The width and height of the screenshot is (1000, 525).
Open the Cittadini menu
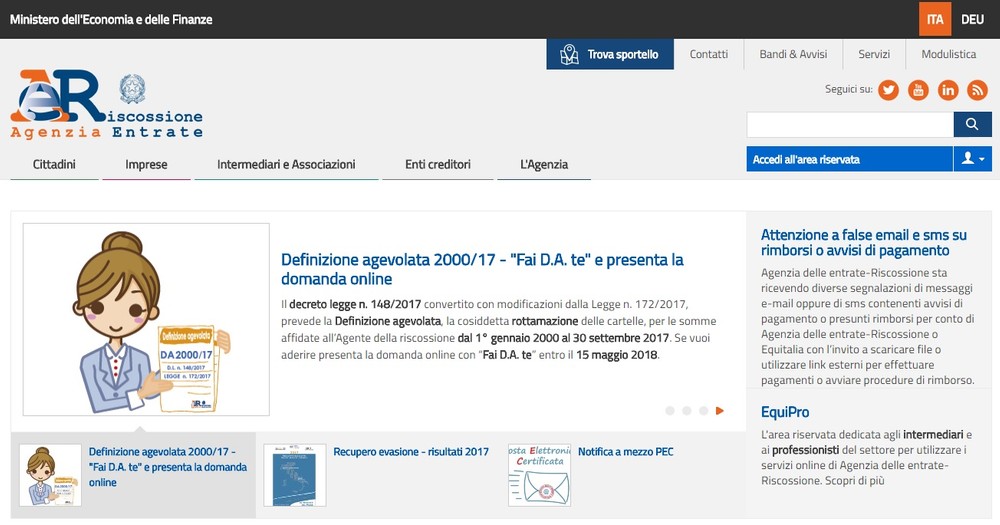(54, 164)
